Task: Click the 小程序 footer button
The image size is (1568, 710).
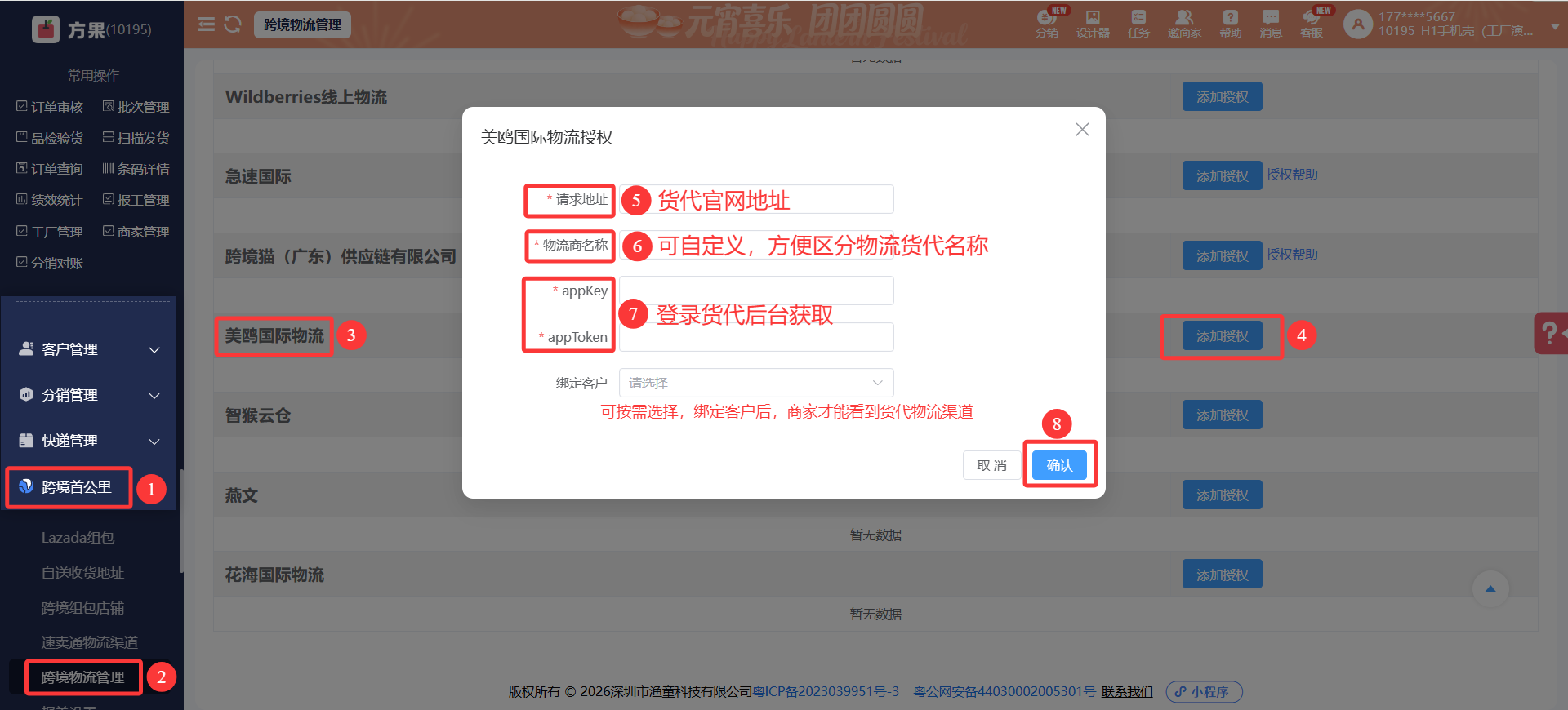Action: pyautogui.click(x=1204, y=692)
